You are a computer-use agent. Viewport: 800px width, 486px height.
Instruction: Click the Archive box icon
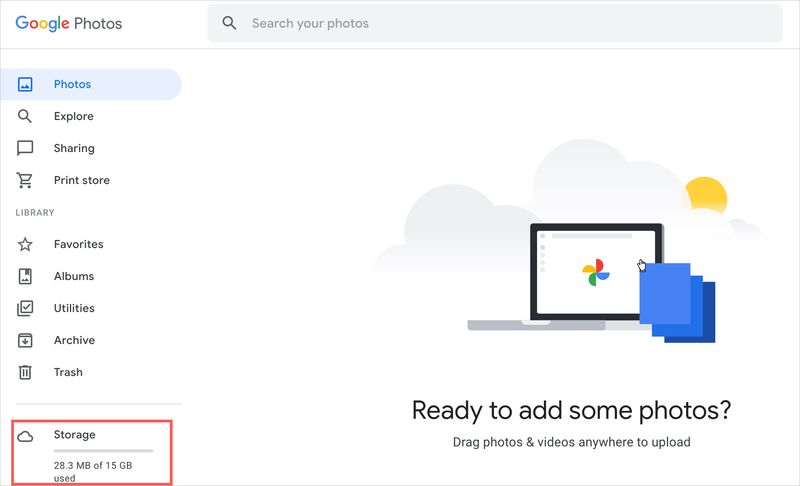coord(25,340)
